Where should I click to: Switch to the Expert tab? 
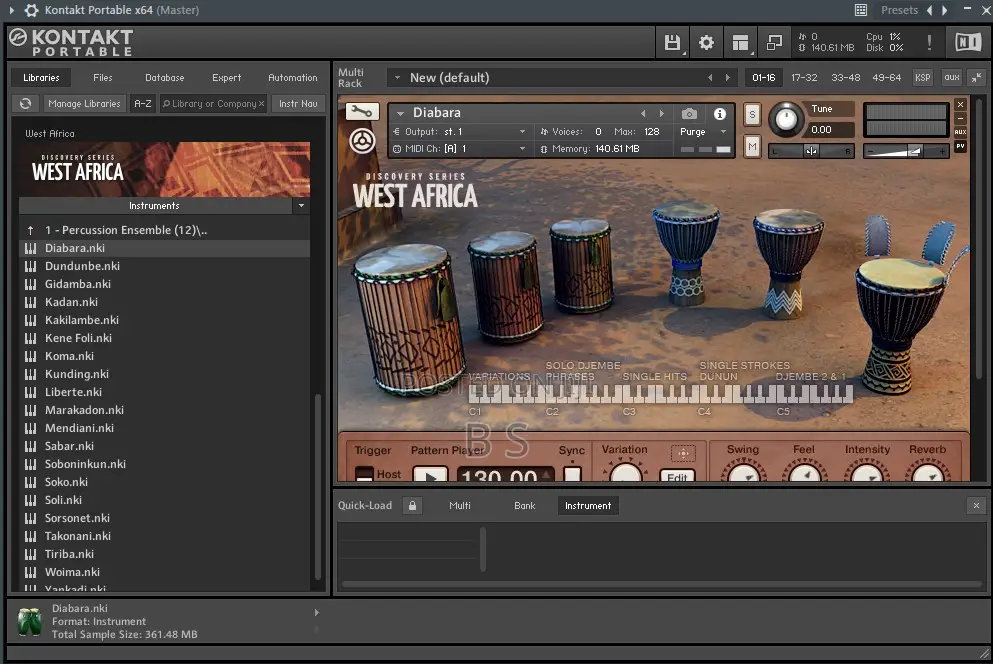tap(227, 77)
